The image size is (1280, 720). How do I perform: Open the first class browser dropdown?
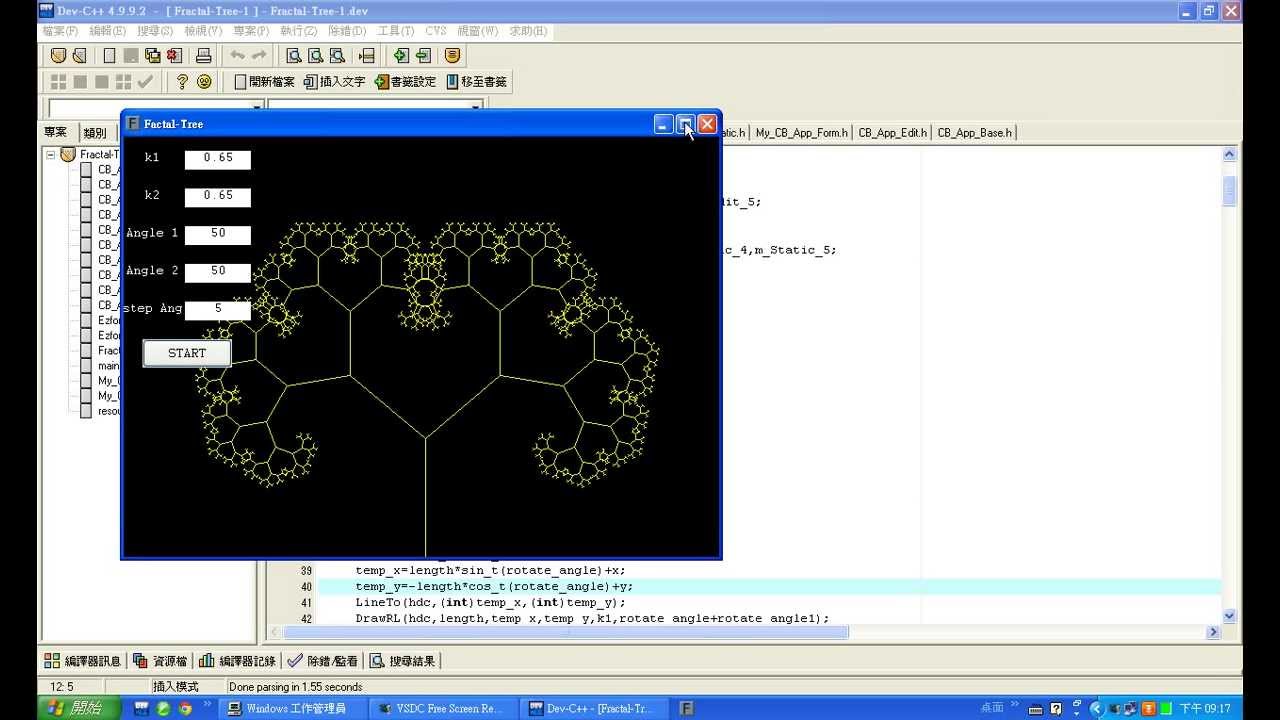coord(256,107)
